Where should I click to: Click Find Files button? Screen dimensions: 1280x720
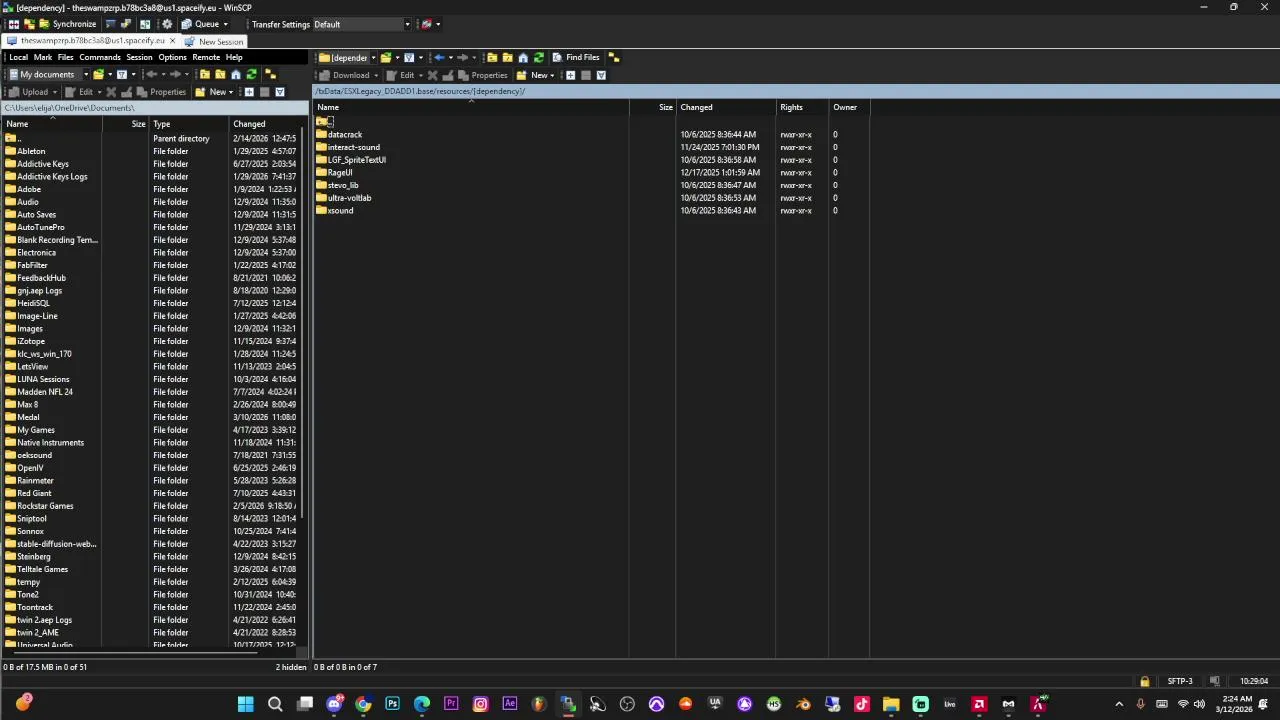[x=575, y=57]
